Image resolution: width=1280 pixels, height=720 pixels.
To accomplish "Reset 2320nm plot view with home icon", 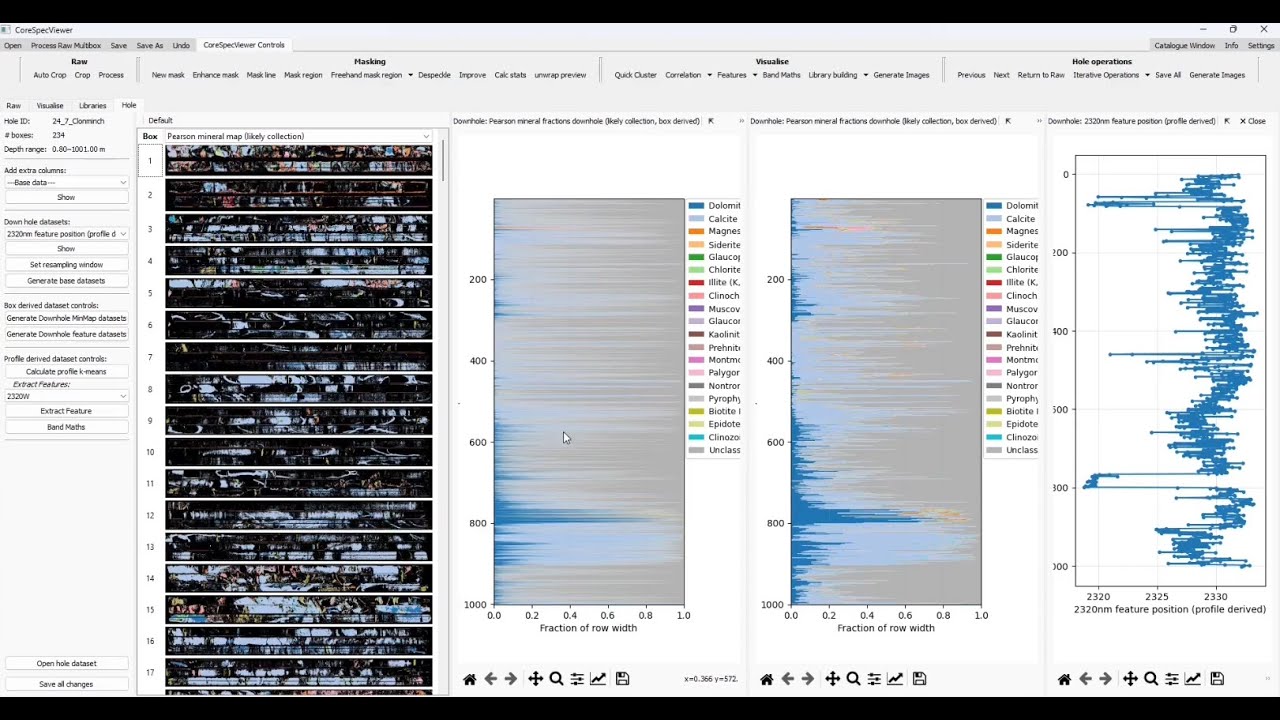I will tap(1064, 679).
